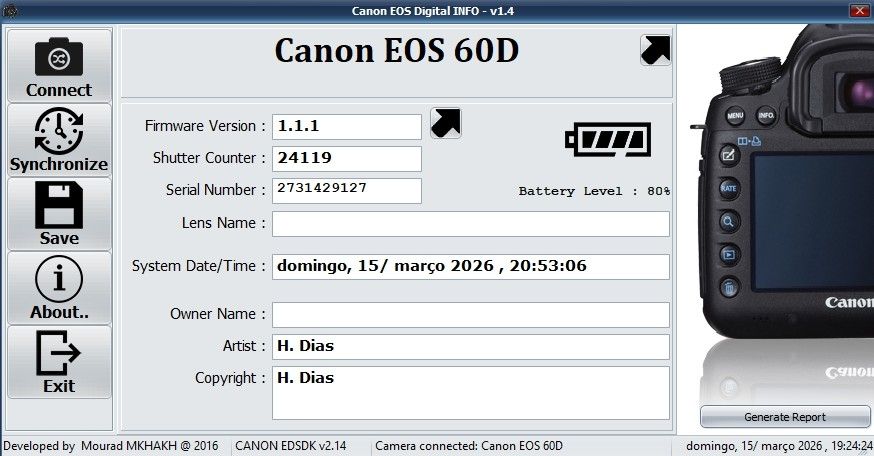The image size is (874, 456).
Task: Click the 'Artist :' label
Action: (x=244, y=346)
